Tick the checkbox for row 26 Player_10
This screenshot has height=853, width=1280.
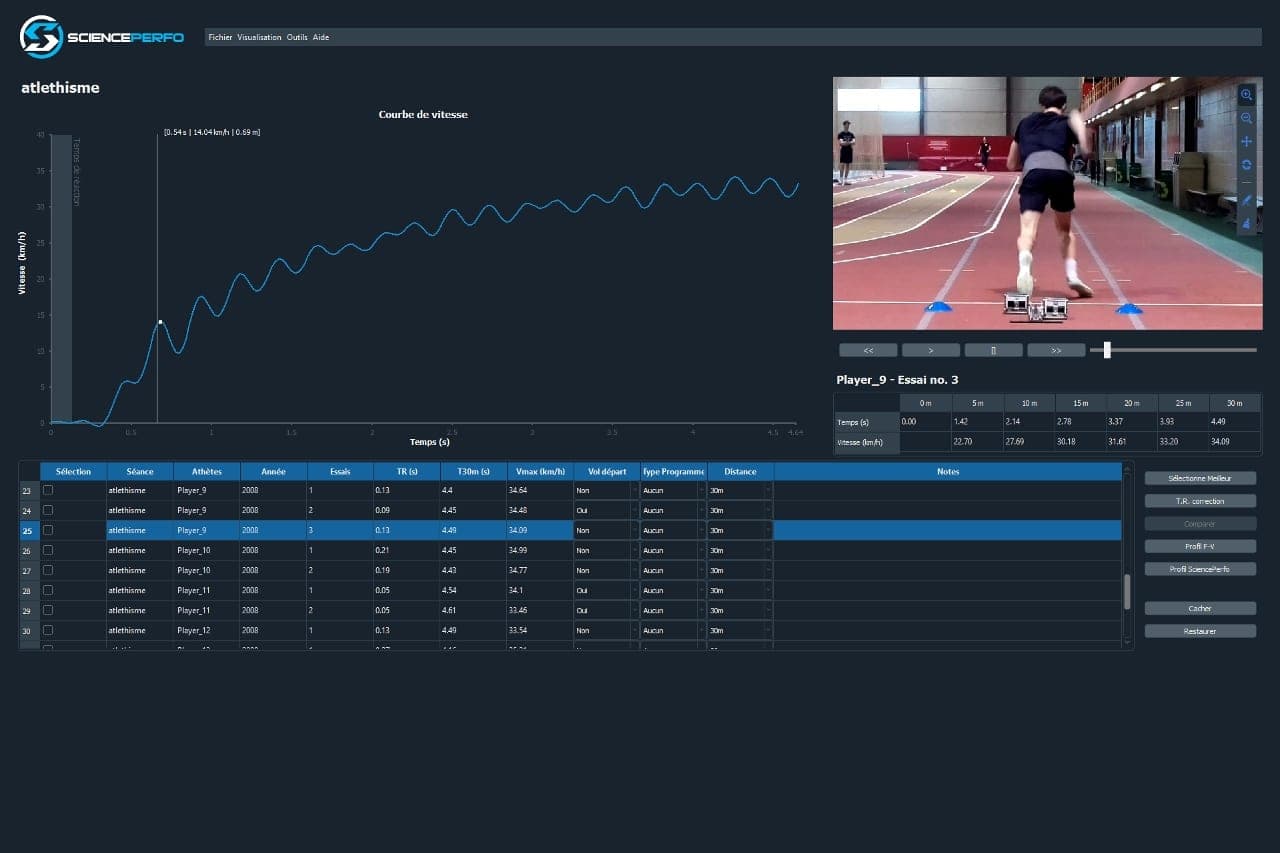click(48, 550)
